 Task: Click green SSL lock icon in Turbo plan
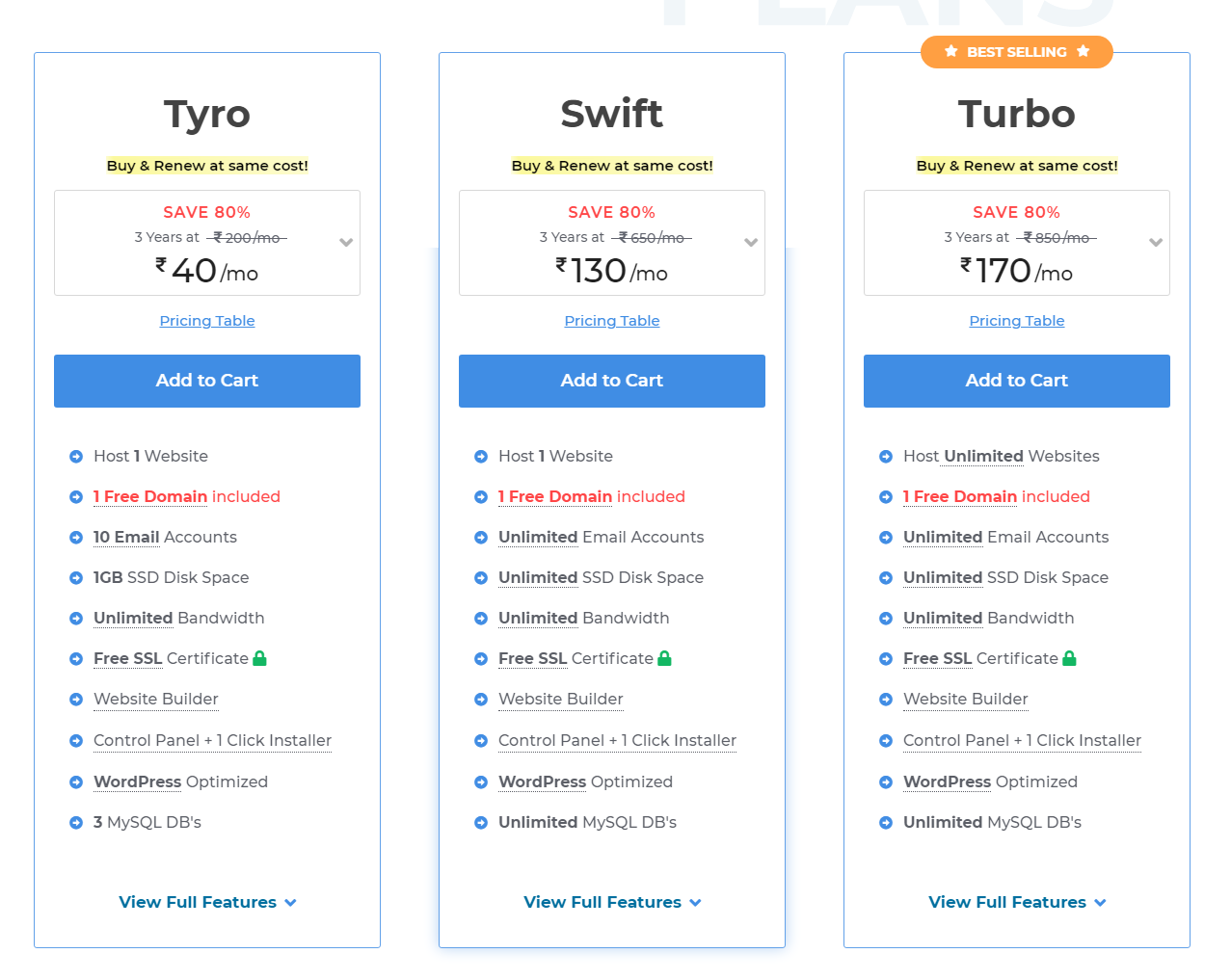[x=1069, y=658]
